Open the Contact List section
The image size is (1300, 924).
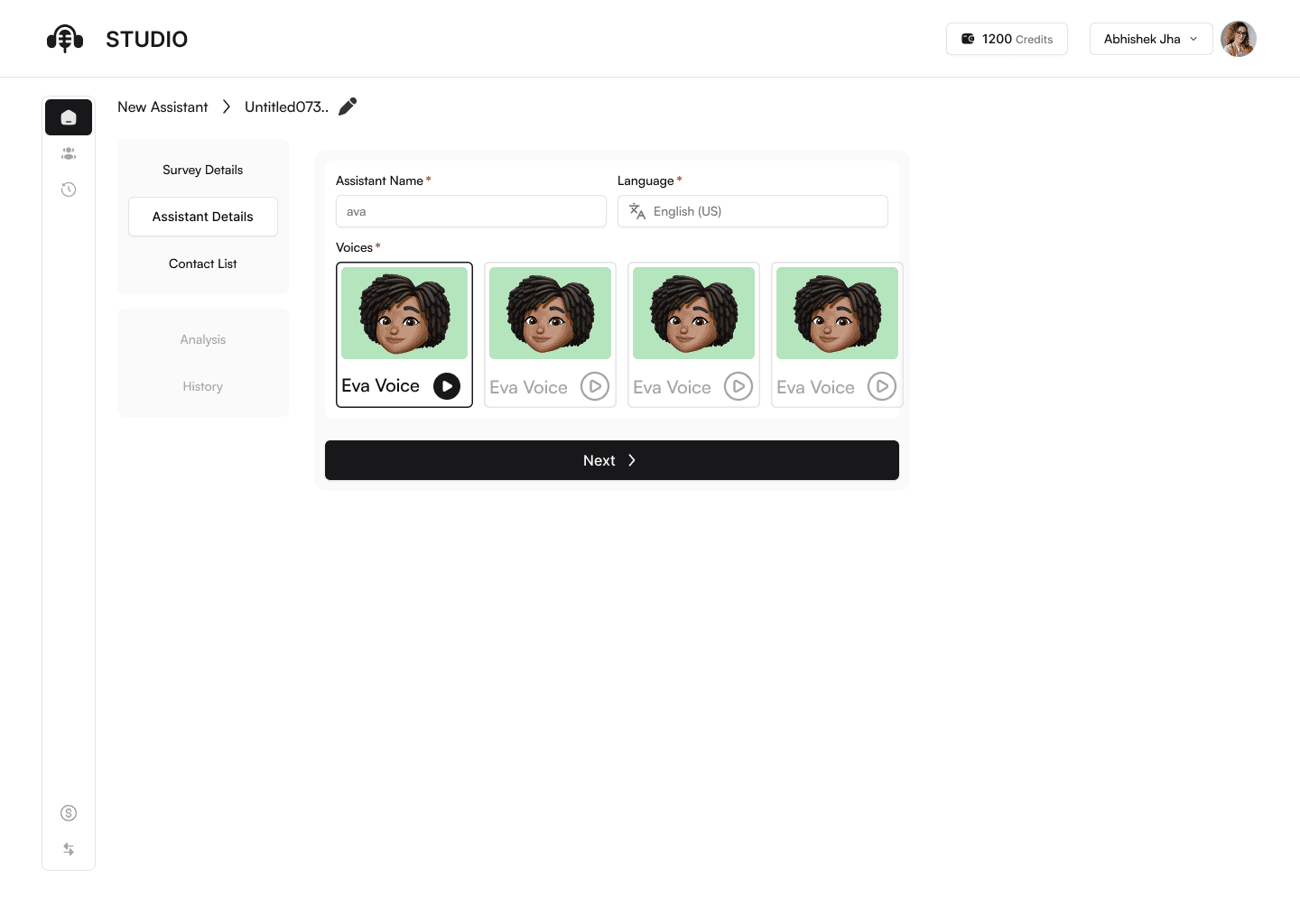(x=203, y=263)
